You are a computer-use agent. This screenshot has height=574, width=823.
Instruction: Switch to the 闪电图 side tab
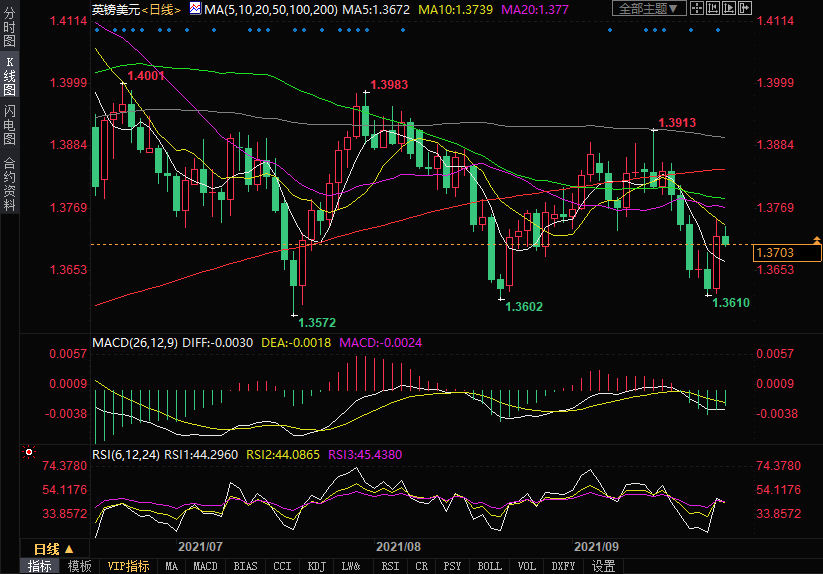[x=9, y=124]
